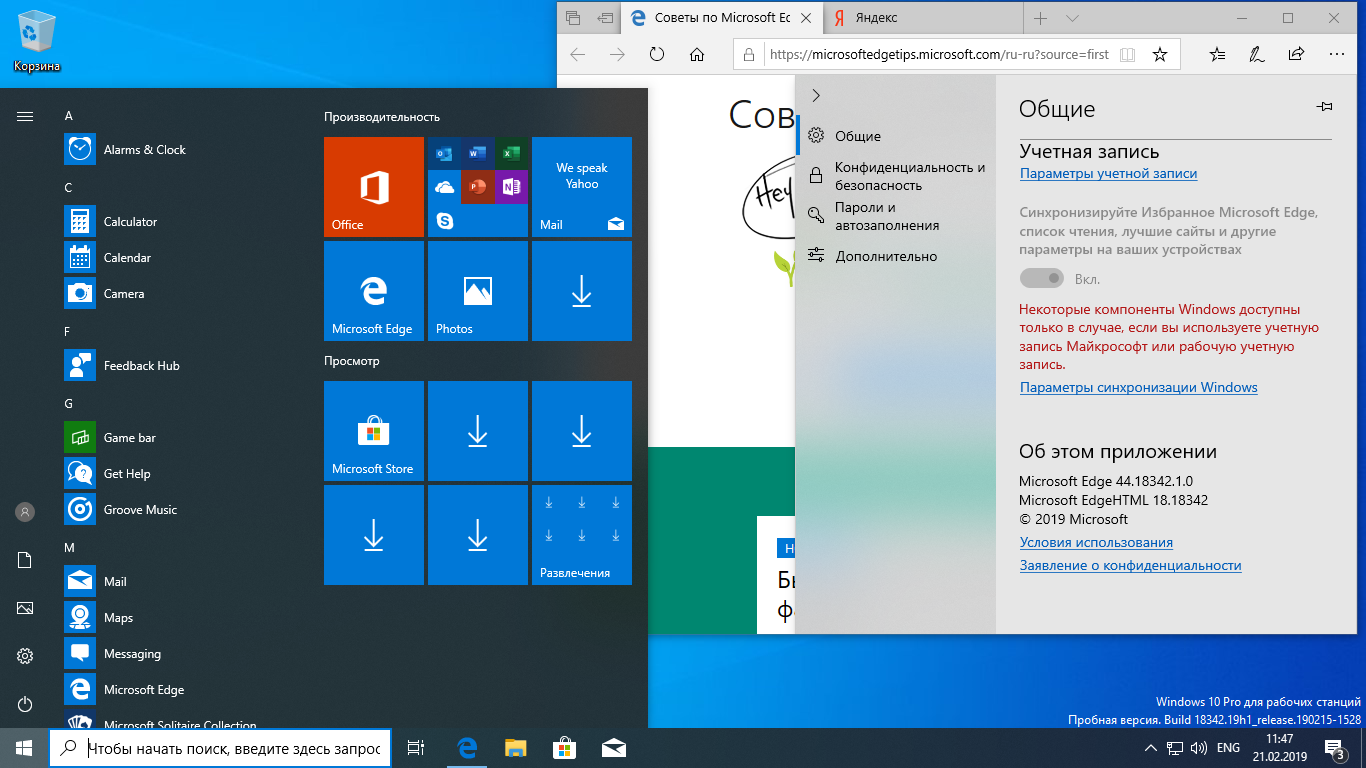Click the ENG language indicator

1228,748
